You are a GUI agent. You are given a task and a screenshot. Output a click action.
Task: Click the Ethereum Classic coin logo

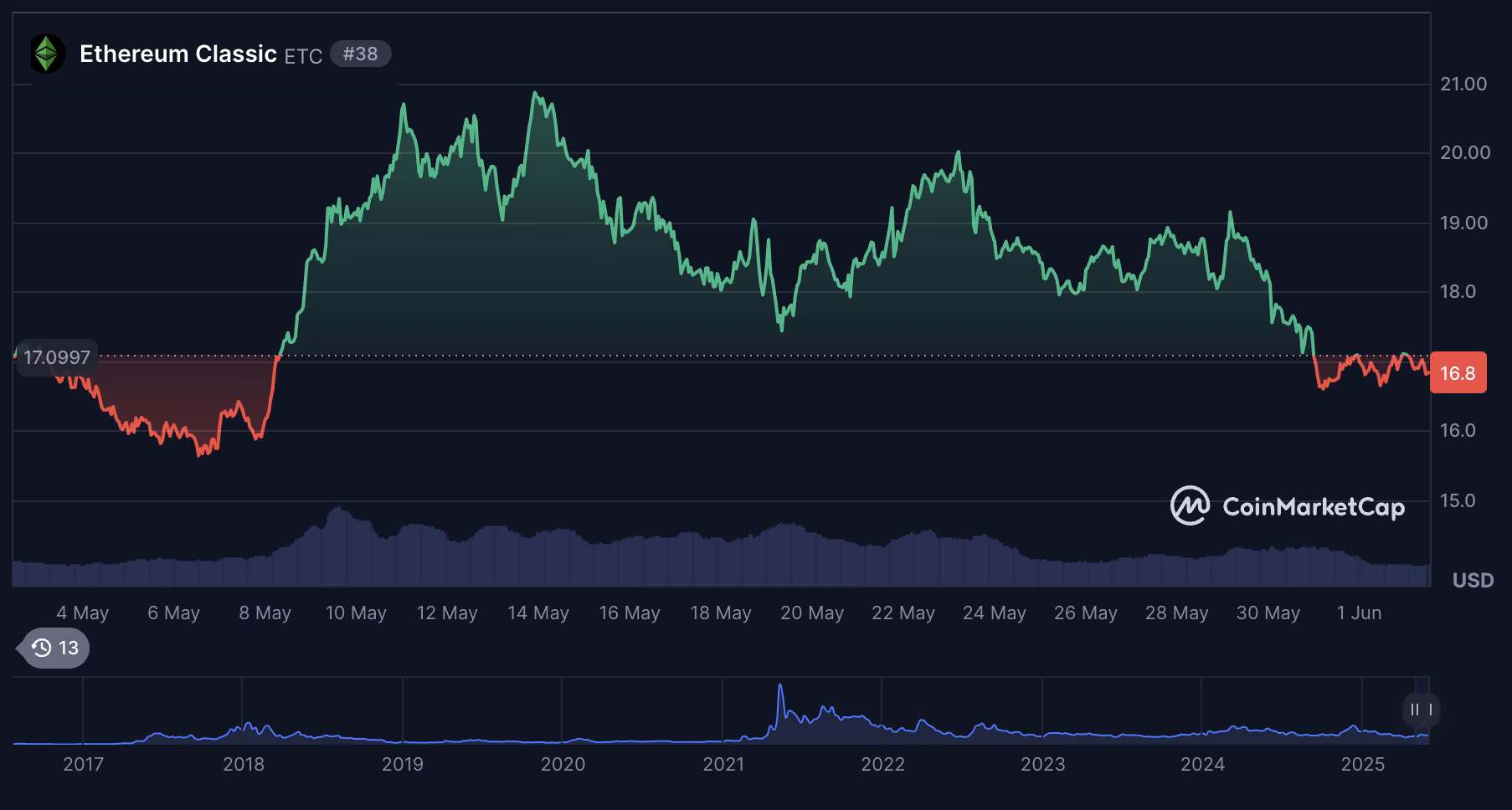click(46, 54)
